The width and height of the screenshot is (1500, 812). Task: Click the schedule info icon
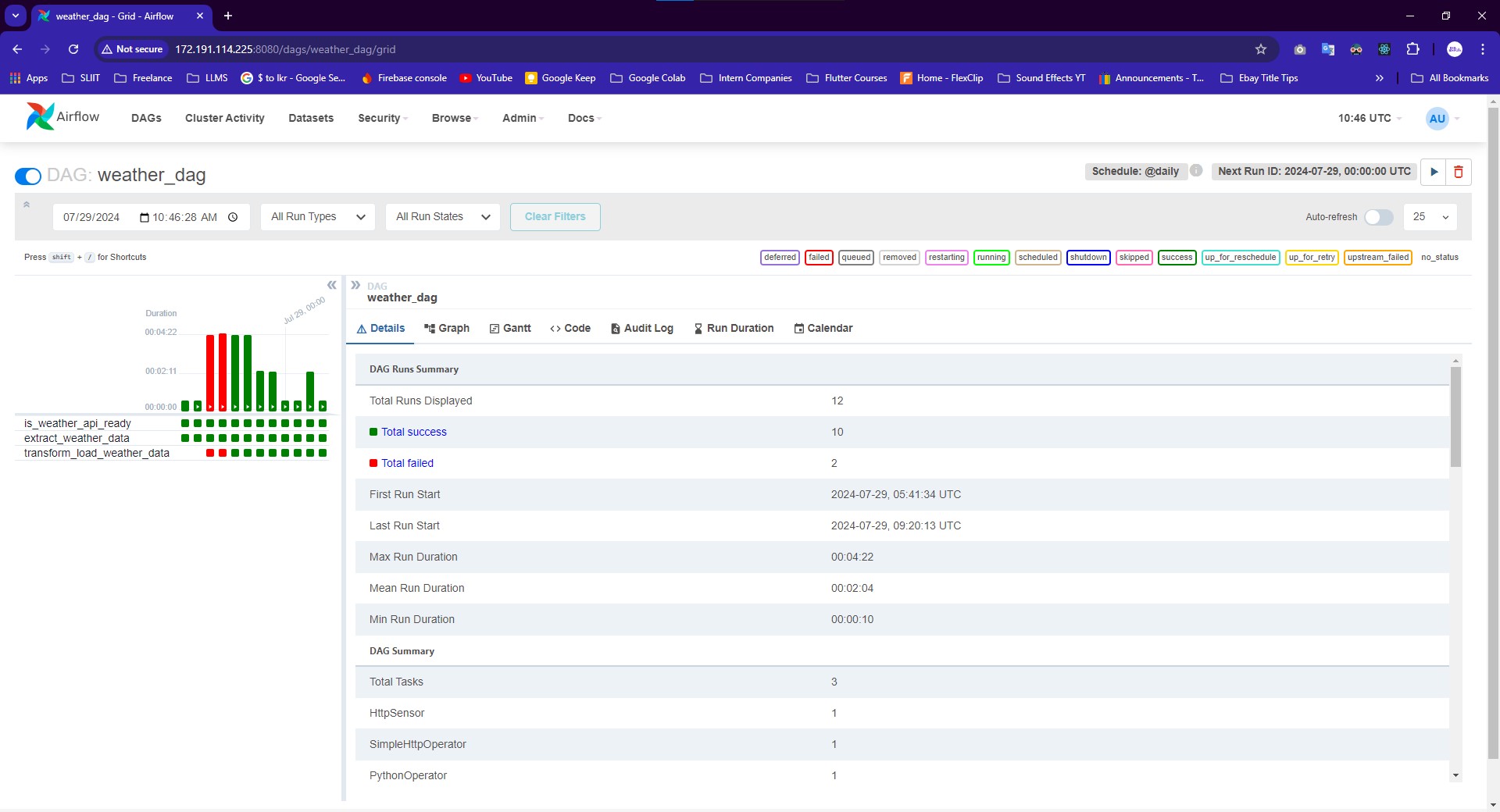click(x=1196, y=171)
